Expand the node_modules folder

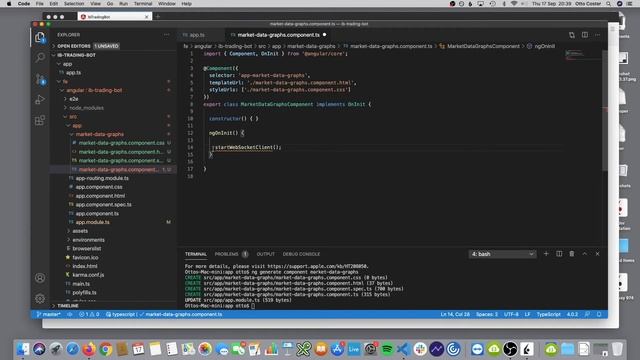(86, 108)
